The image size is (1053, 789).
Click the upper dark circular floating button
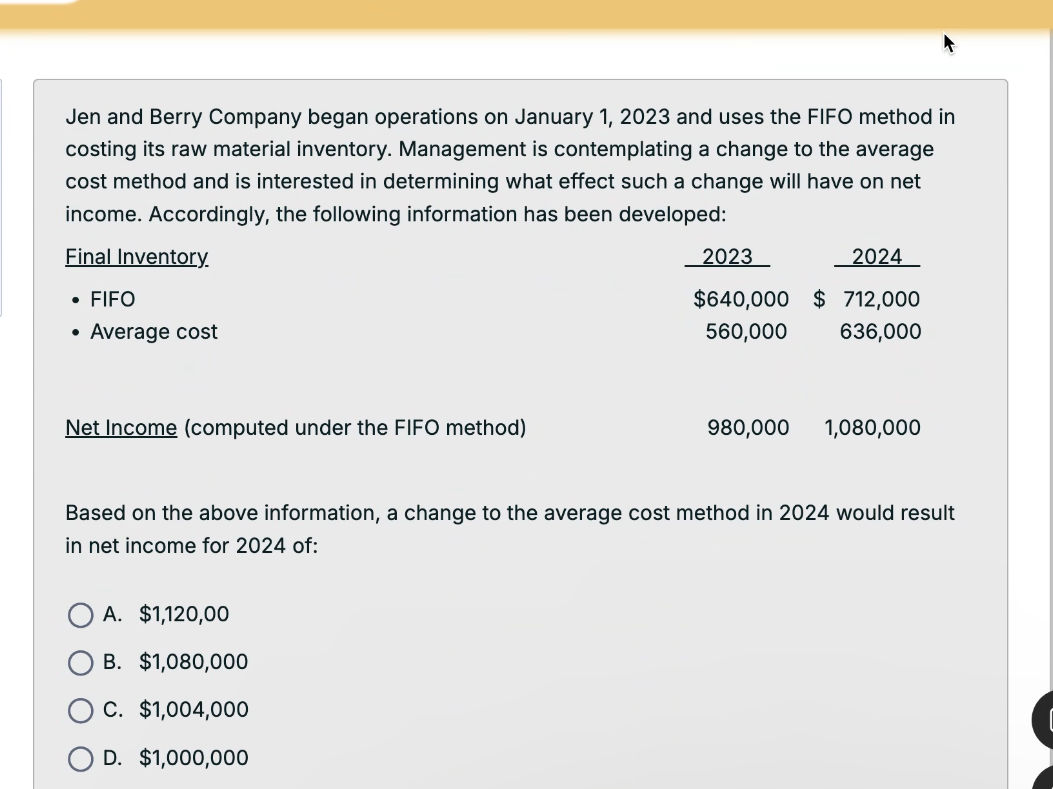point(1044,718)
